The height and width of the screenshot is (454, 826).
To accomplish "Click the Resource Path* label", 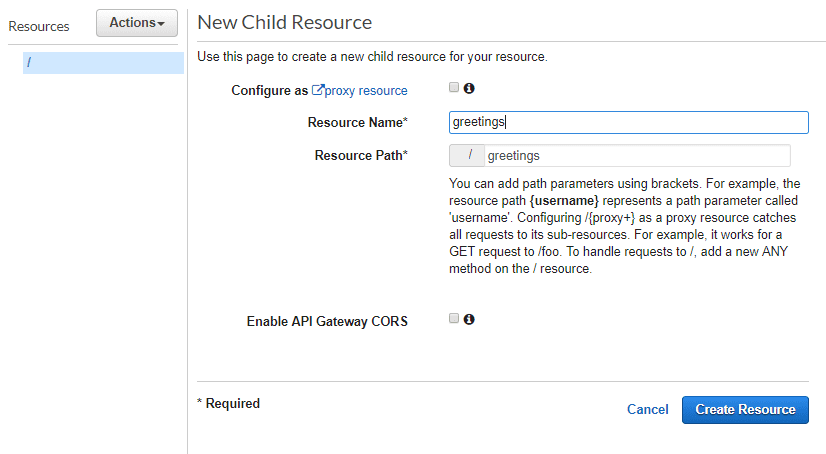I will [361, 155].
